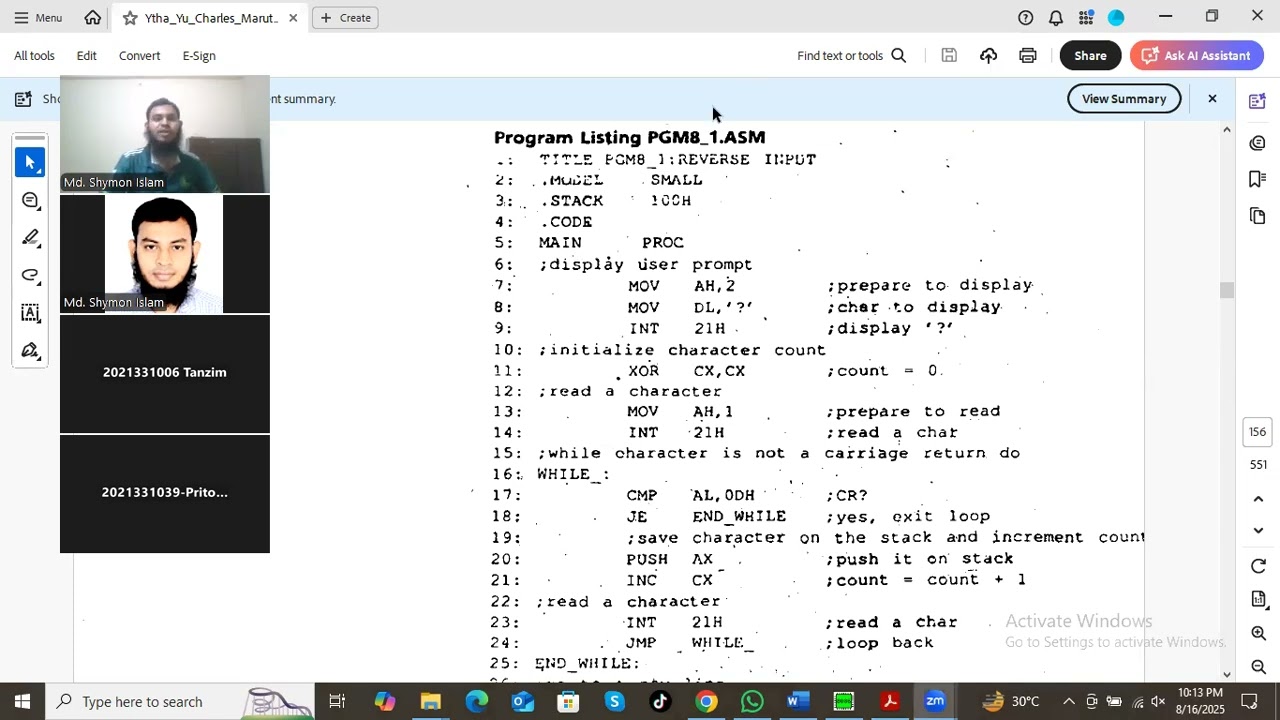1280x720 pixels.
Task: Click the scrollbar down arrow
Action: click(x=1227, y=674)
